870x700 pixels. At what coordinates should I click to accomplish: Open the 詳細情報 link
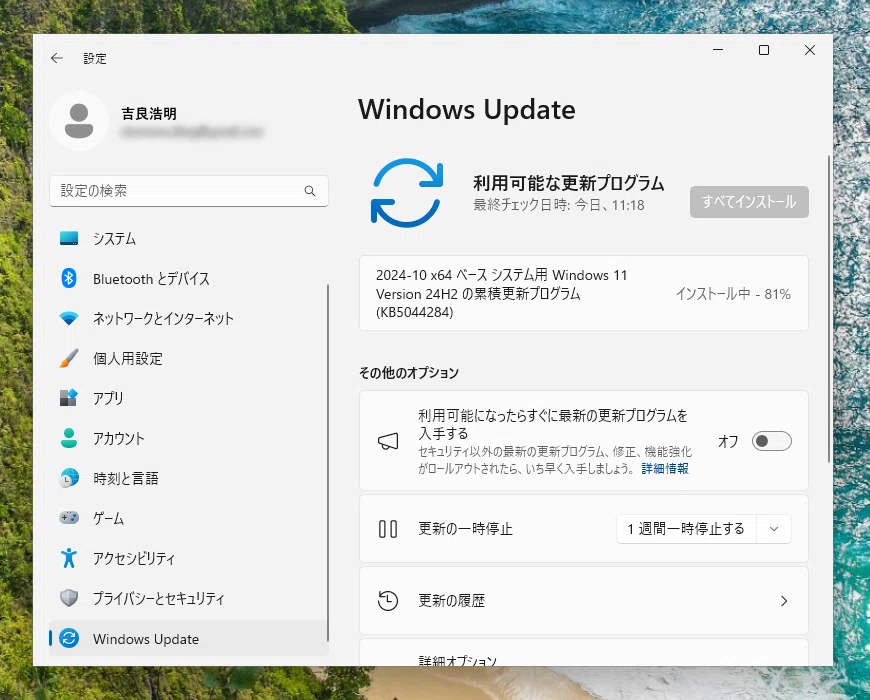[665, 469]
